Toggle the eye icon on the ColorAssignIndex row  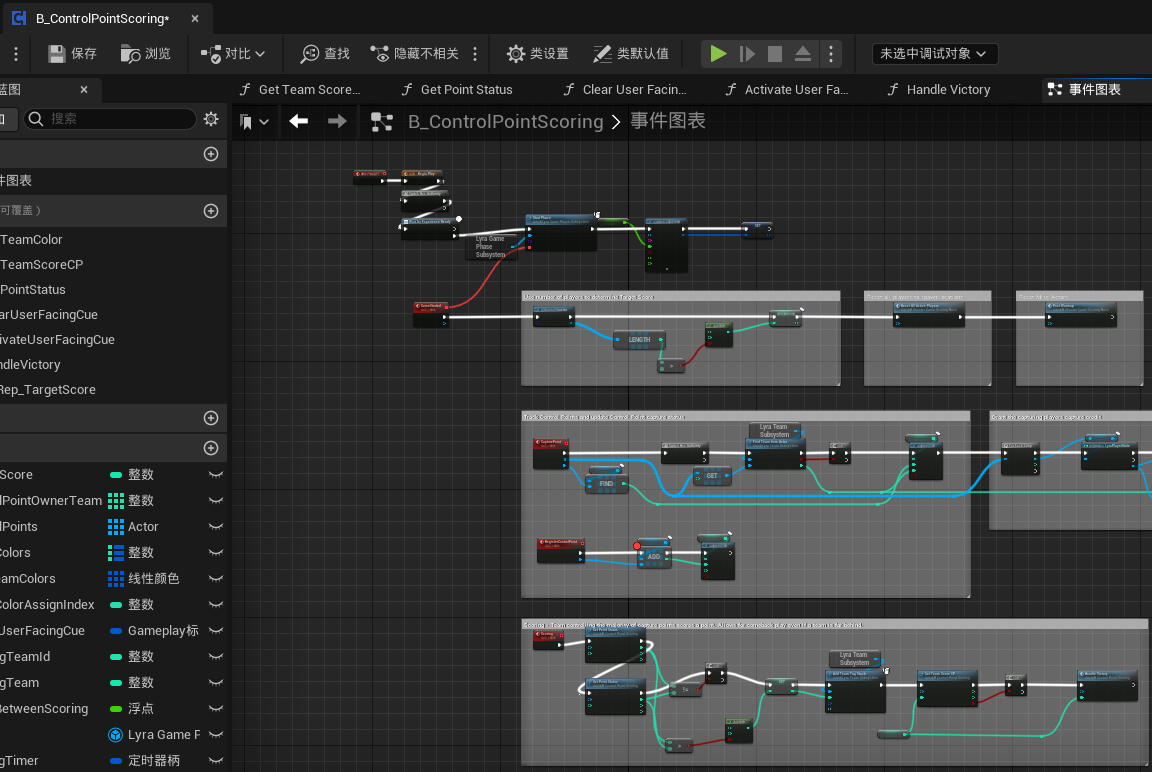[x=215, y=605]
